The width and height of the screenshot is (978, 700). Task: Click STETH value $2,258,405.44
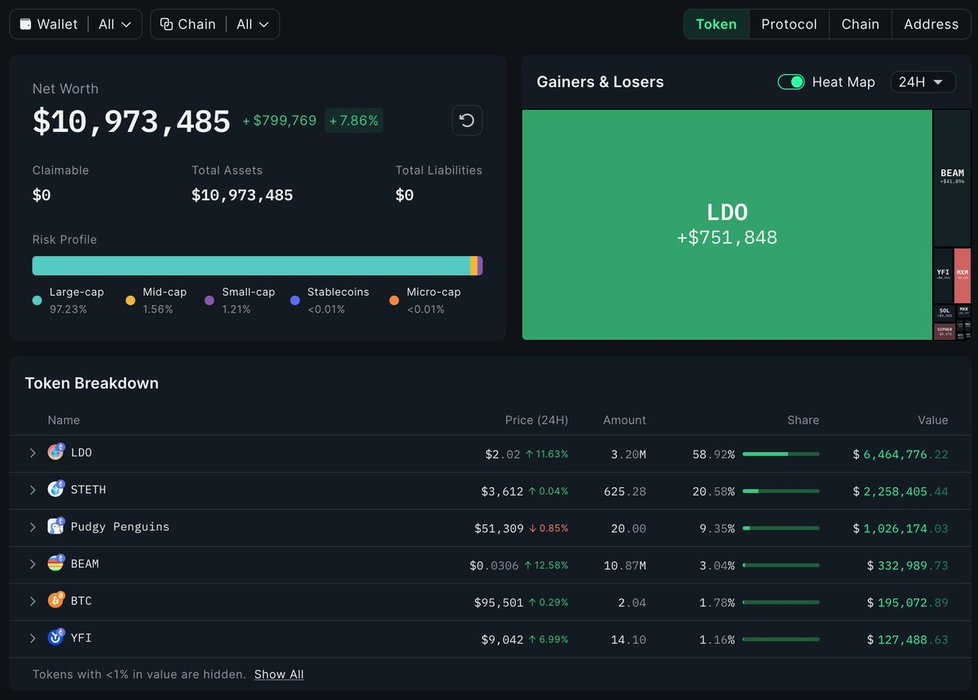[x=901, y=492]
